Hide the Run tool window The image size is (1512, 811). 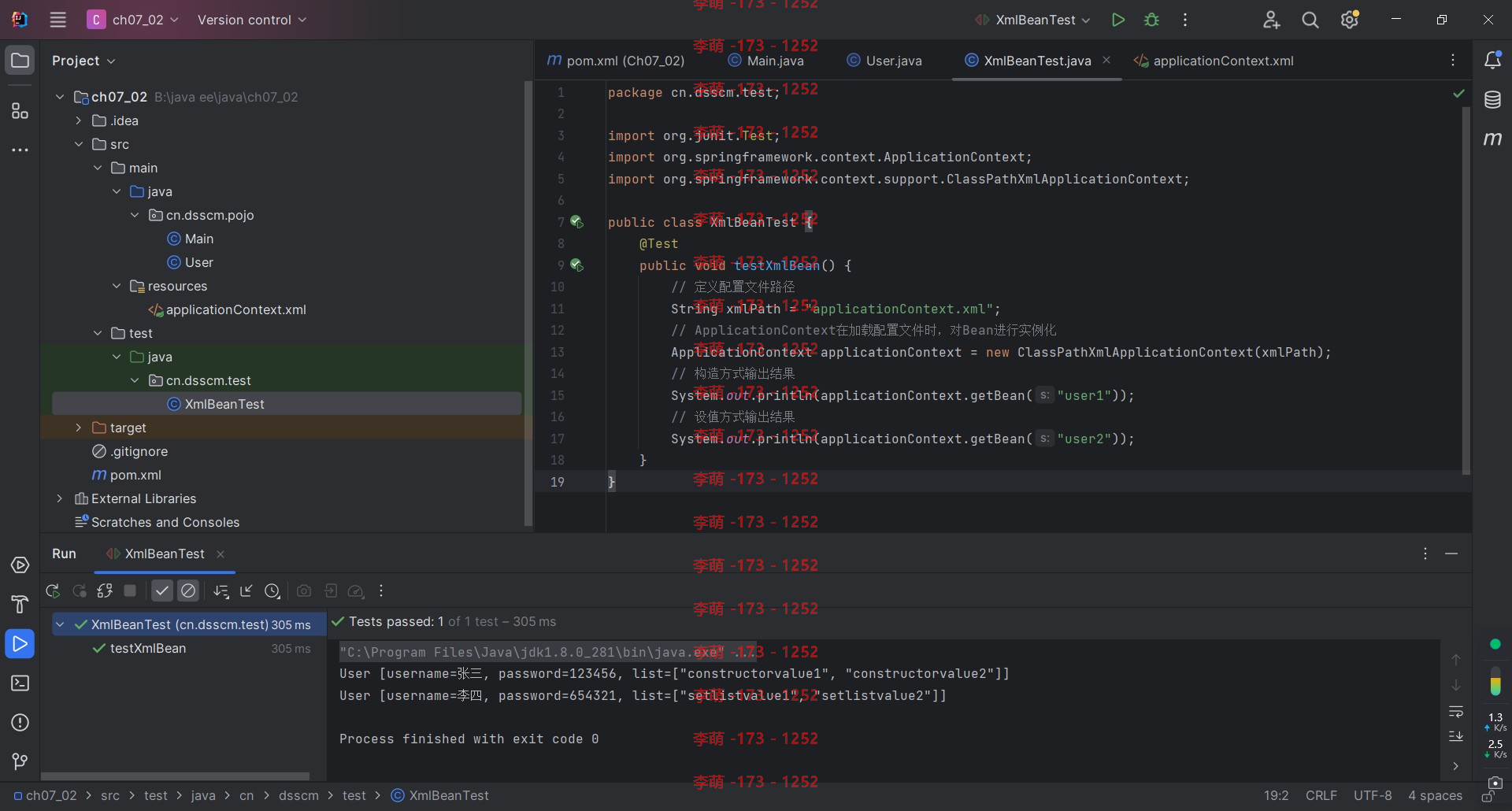[x=1451, y=554]
